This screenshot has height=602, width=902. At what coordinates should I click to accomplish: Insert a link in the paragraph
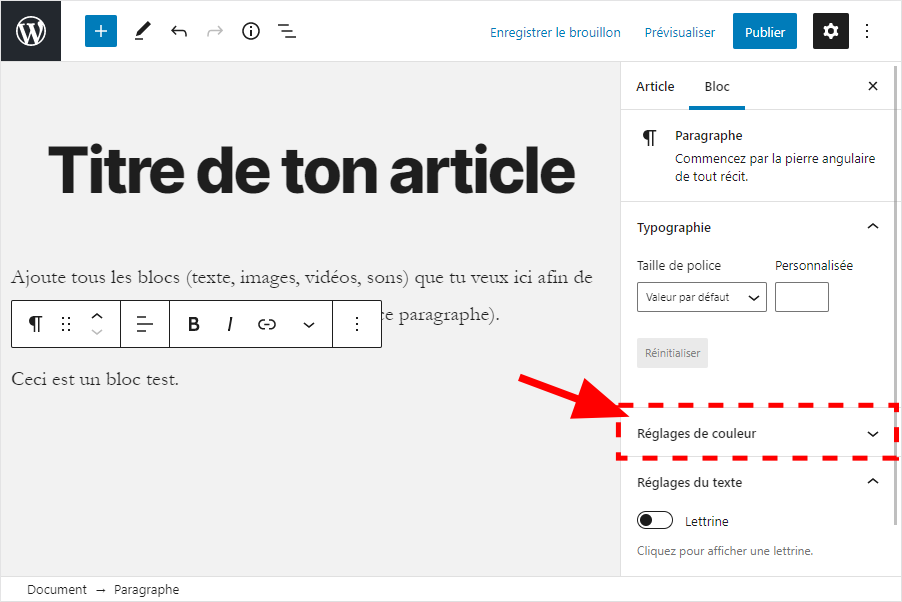tap(267, 324)
